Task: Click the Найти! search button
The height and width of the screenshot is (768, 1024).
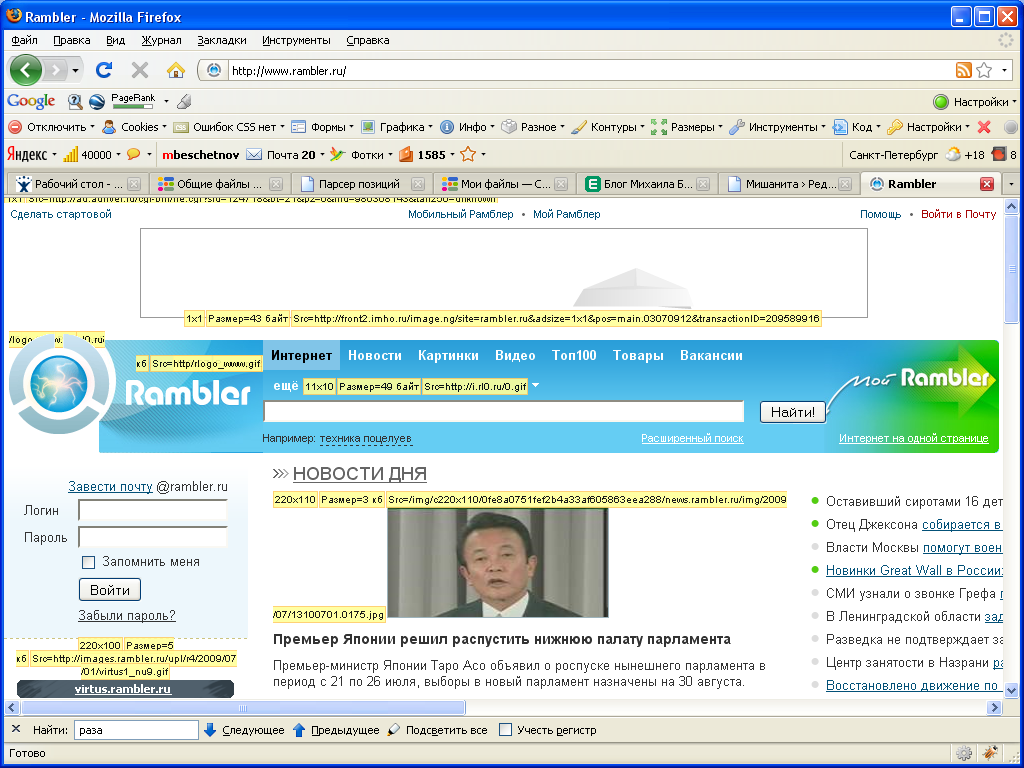Action: pos(792,412)
